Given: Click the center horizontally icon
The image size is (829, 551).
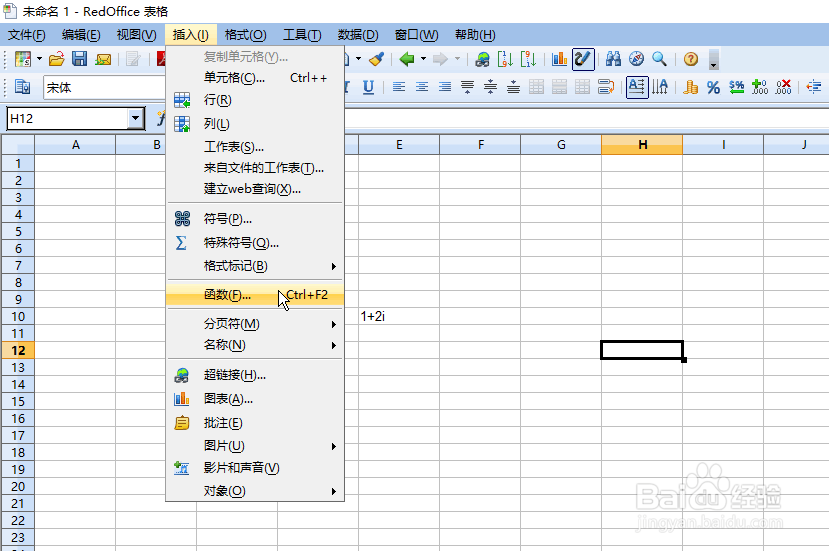Looking at the screenshot, I should pyautogui.click(x=422, y=87).
